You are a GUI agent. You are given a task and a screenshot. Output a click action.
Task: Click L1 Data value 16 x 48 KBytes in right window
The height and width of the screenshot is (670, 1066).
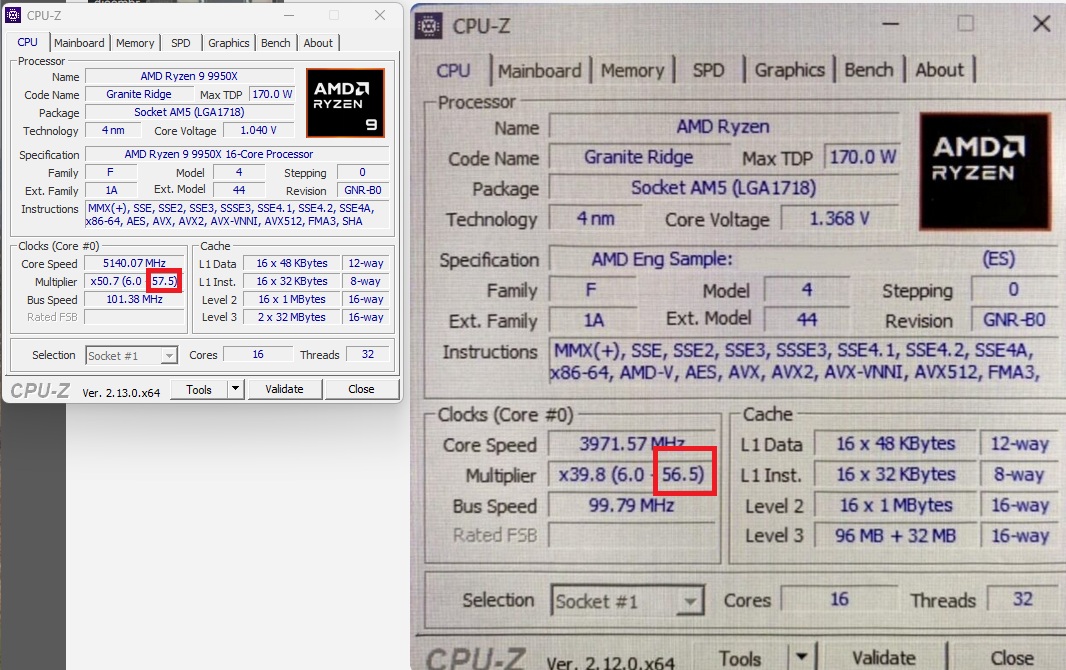click(895, 444)
